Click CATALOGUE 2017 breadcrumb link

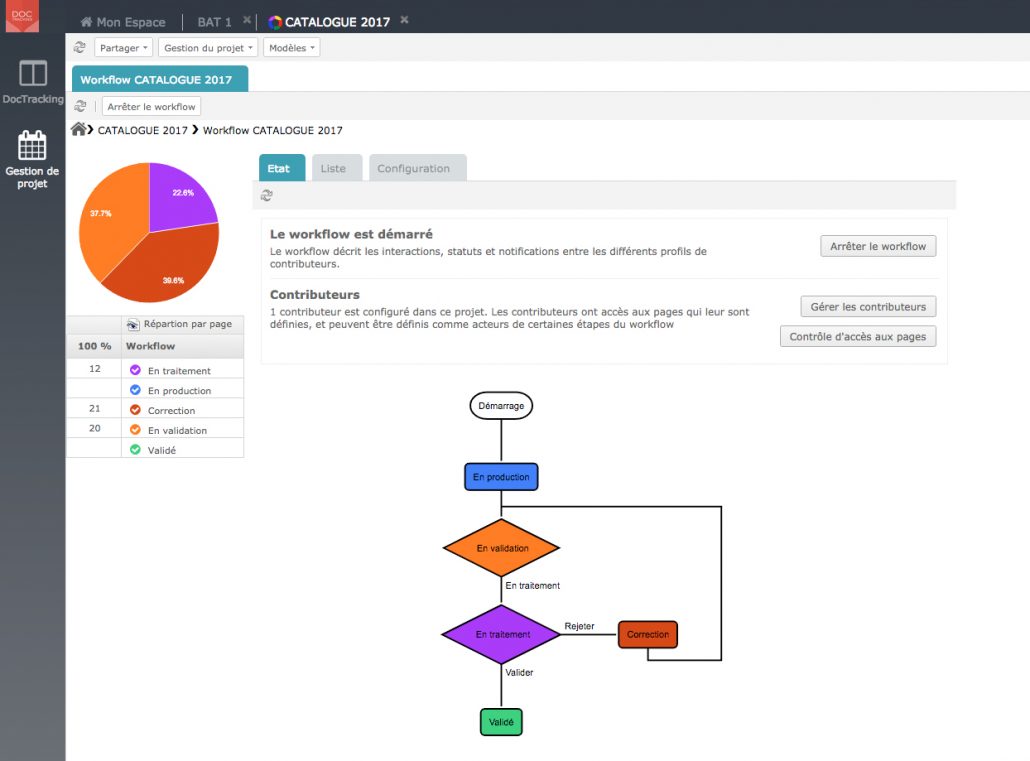click(x=143, y=130)
